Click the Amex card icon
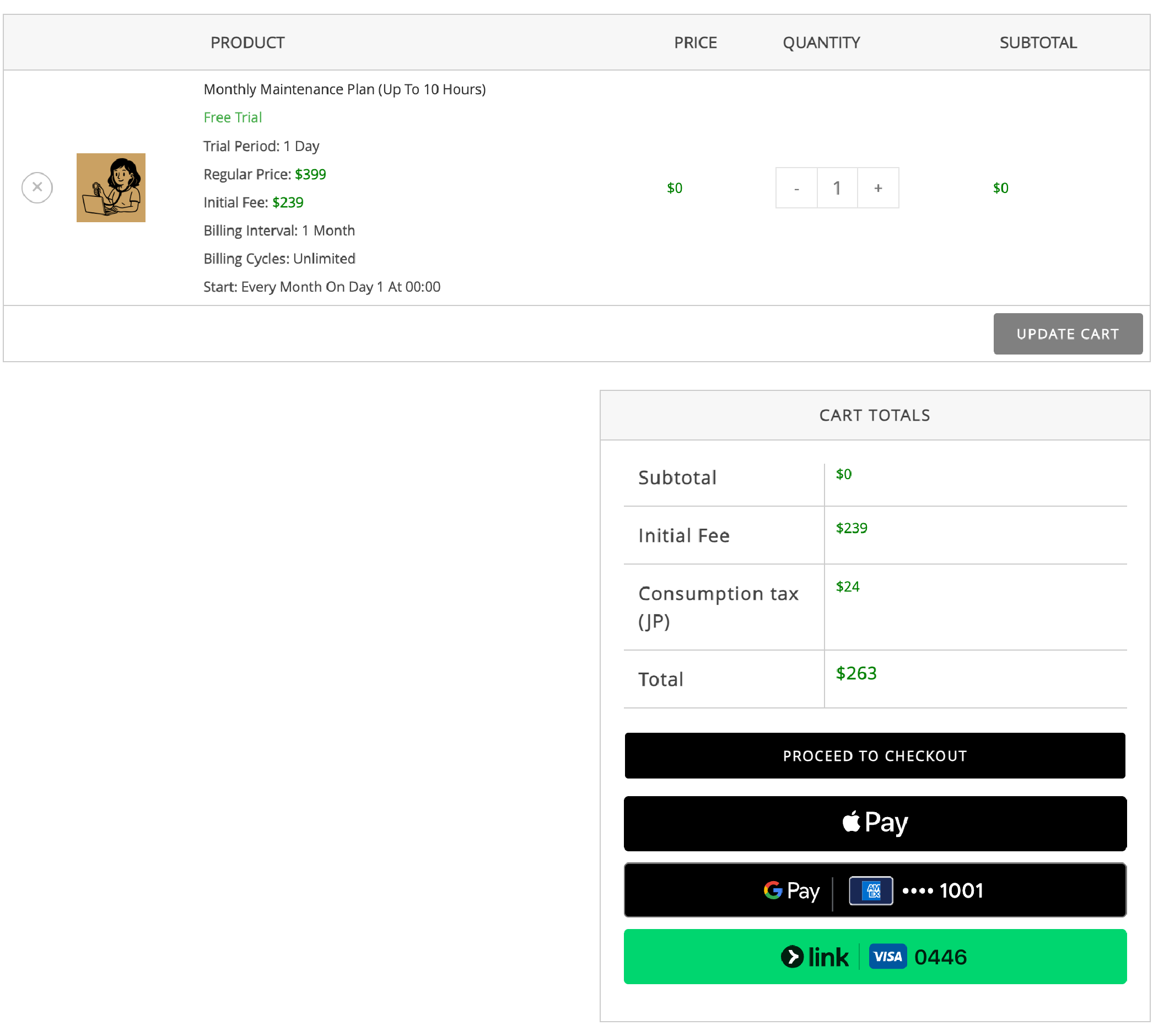This screenshot has width=1153, height=1036. click(x=870, y=890)
